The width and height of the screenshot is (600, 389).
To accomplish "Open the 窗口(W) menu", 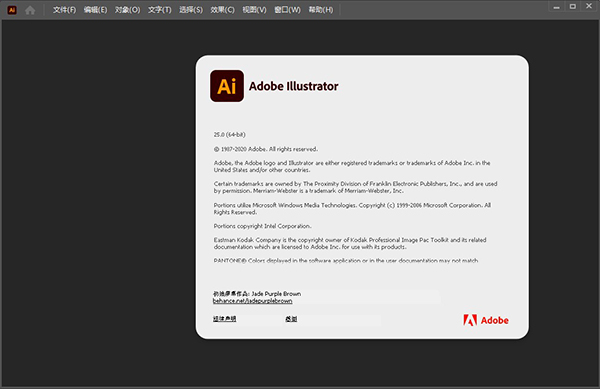I will coord(287,10).
